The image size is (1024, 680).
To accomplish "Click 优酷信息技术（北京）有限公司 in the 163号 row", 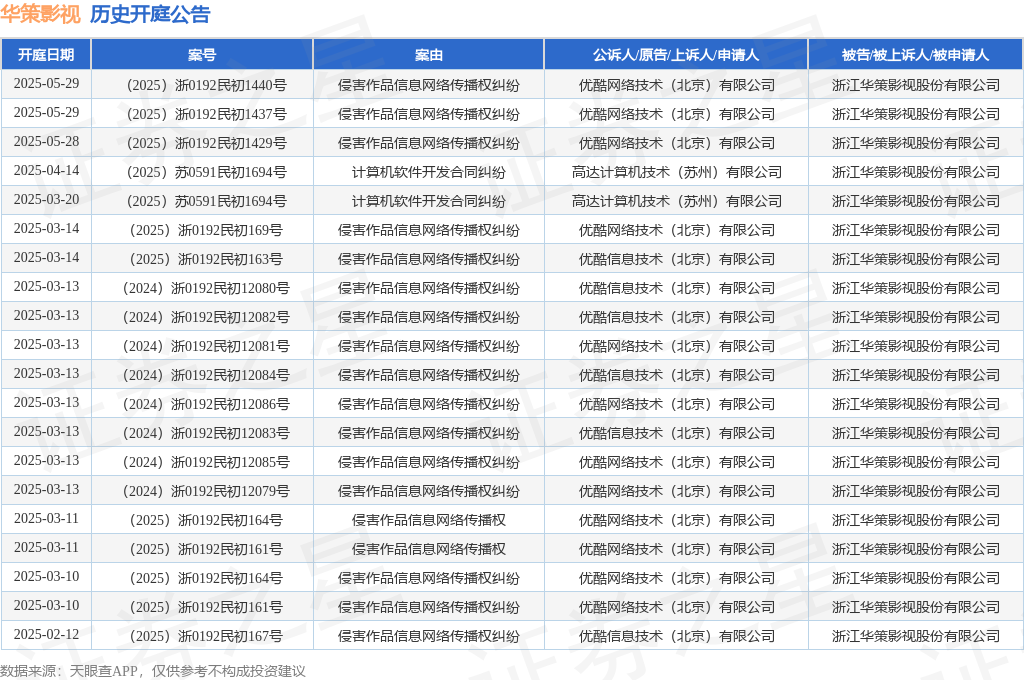I will [x=677, y=259].
